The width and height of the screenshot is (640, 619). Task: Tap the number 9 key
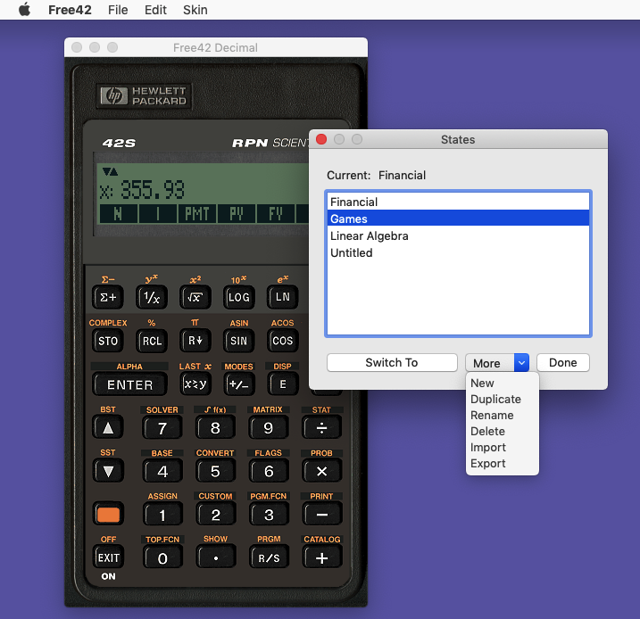(269, 428)
